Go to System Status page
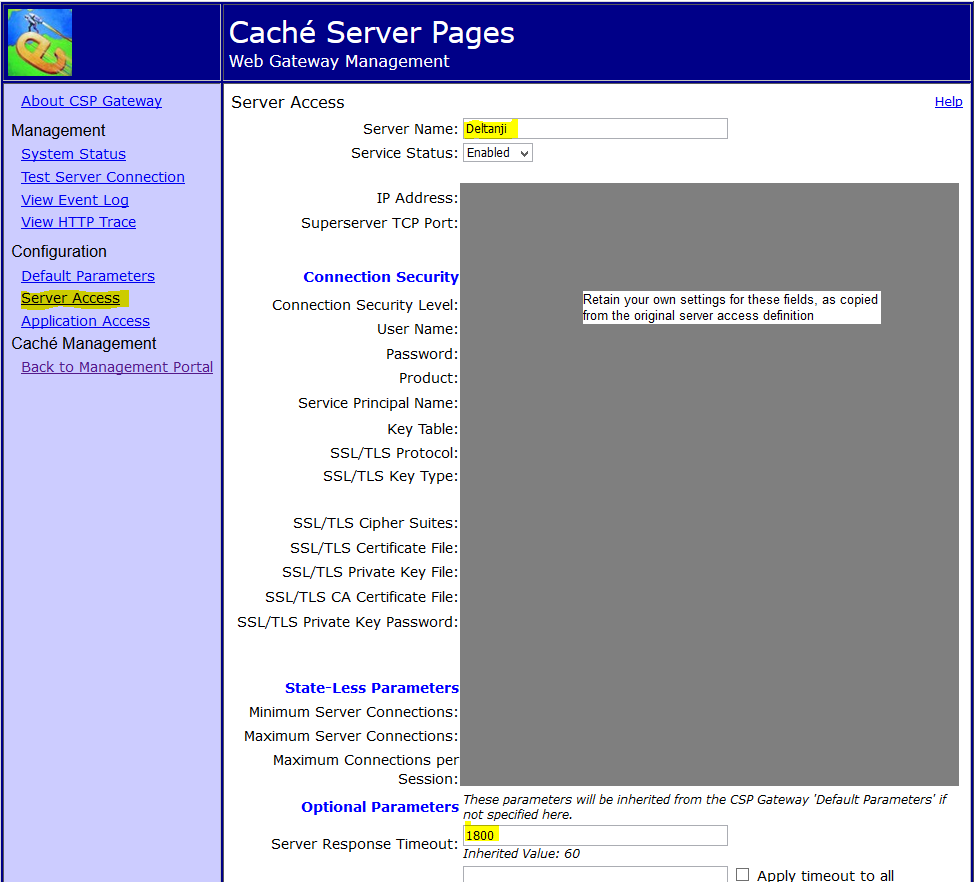 coord(73,154)
